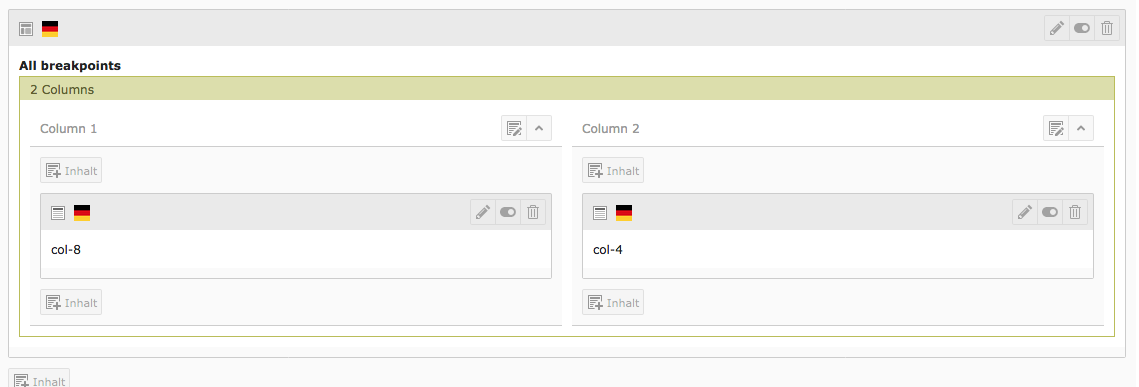Click the grid element type icon
This screenshot has width=1139, height=387.
[x=26, y=29]
